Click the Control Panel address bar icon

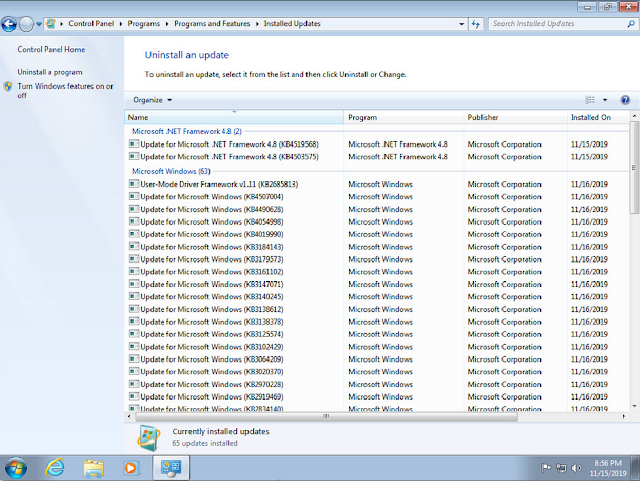click(x=51, y=24)
